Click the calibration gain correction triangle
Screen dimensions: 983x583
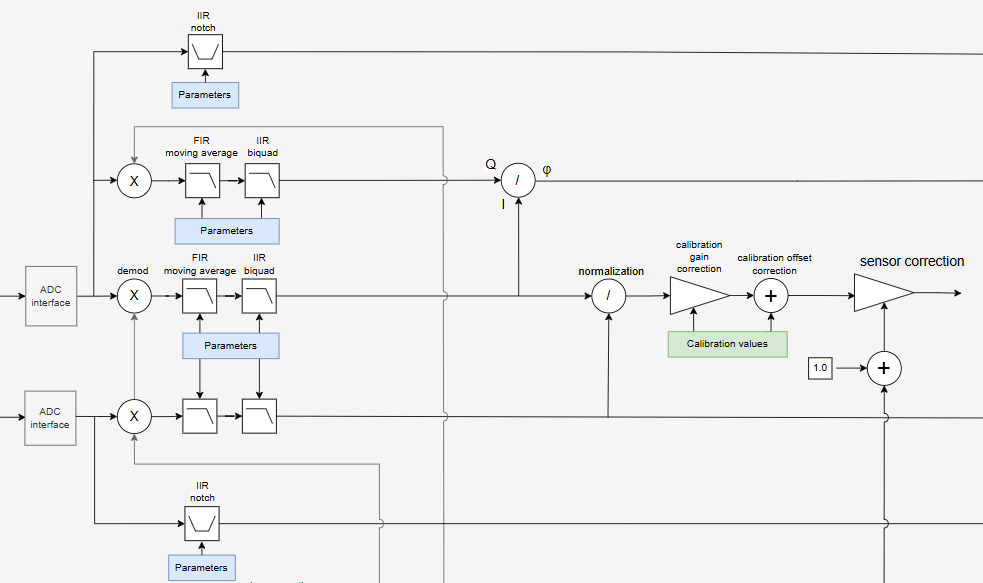pyautogui.click(x=696, y=296)
